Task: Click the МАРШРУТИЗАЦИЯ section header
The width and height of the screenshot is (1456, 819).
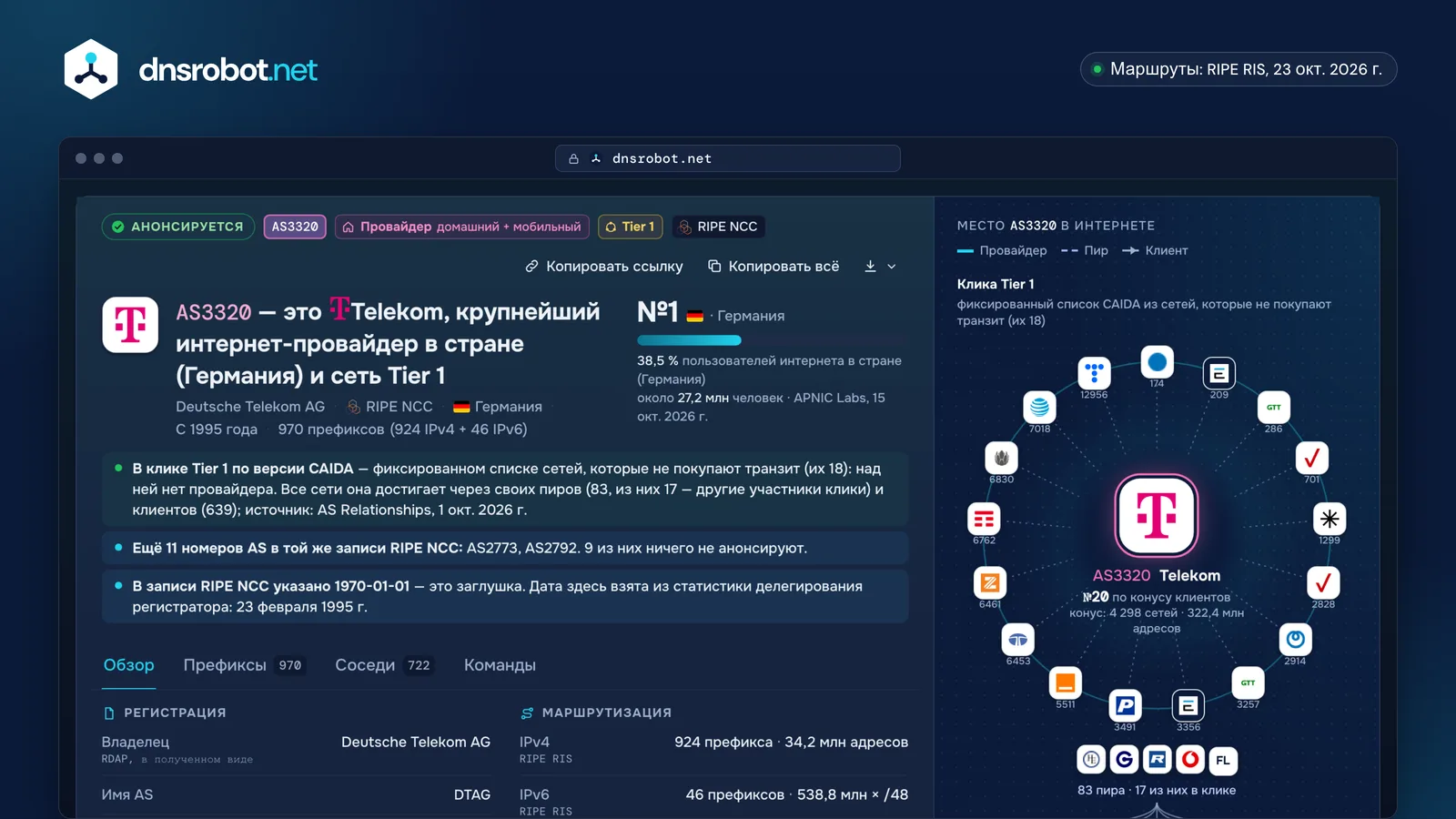Action: 596,713
